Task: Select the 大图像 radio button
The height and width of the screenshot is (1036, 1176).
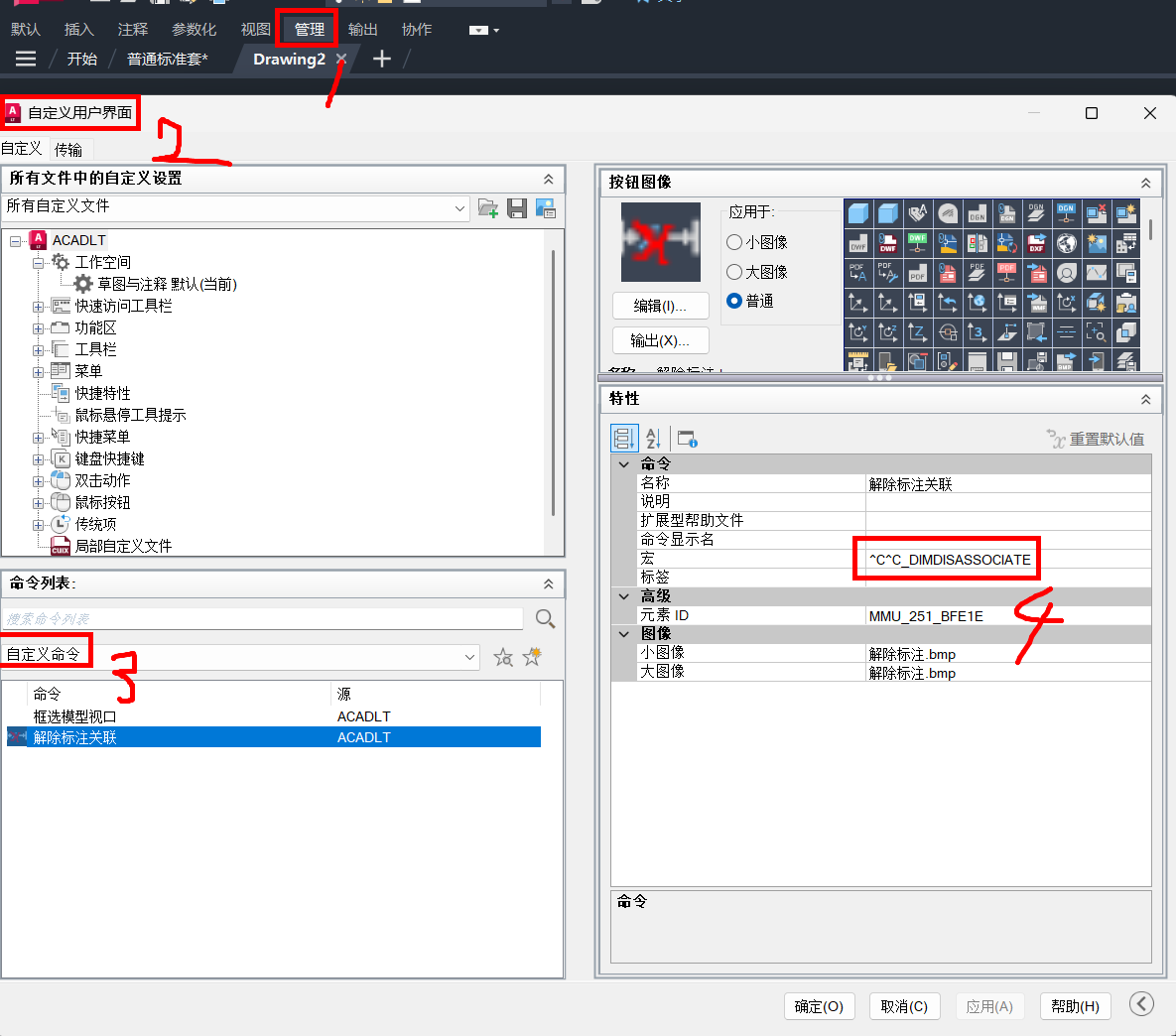Action: coord(734,272)
